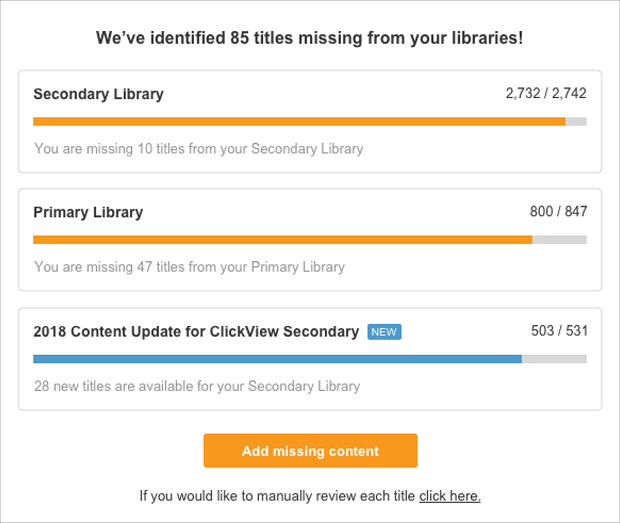Click the Primary Library orange progress bar

click(x=282, y=240)
